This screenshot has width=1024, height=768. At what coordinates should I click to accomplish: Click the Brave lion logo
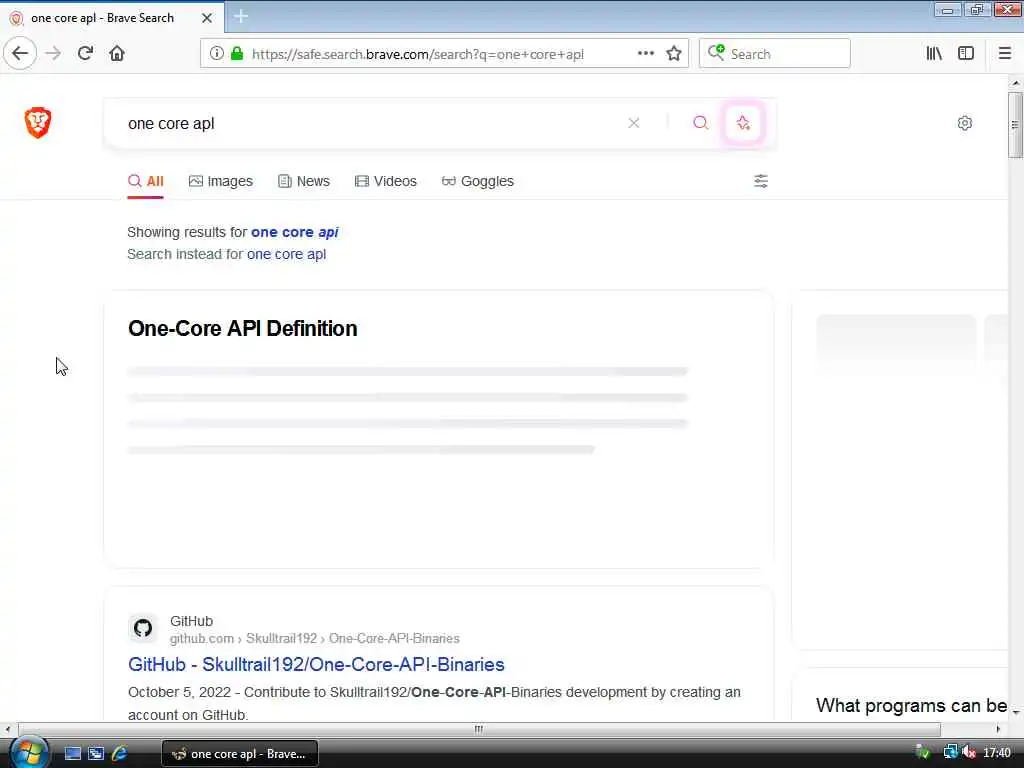tap(38, 123)
